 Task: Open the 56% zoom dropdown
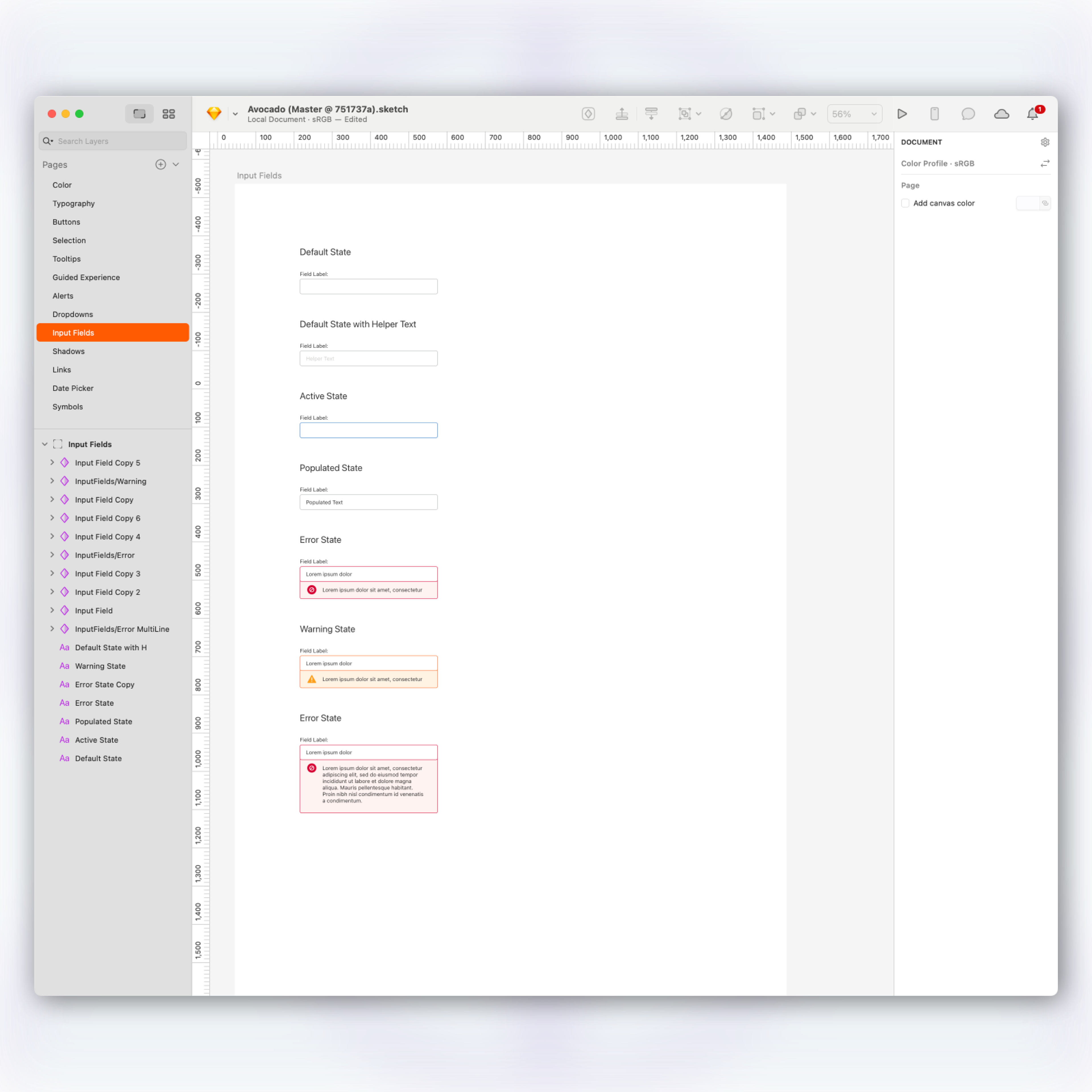854,114
